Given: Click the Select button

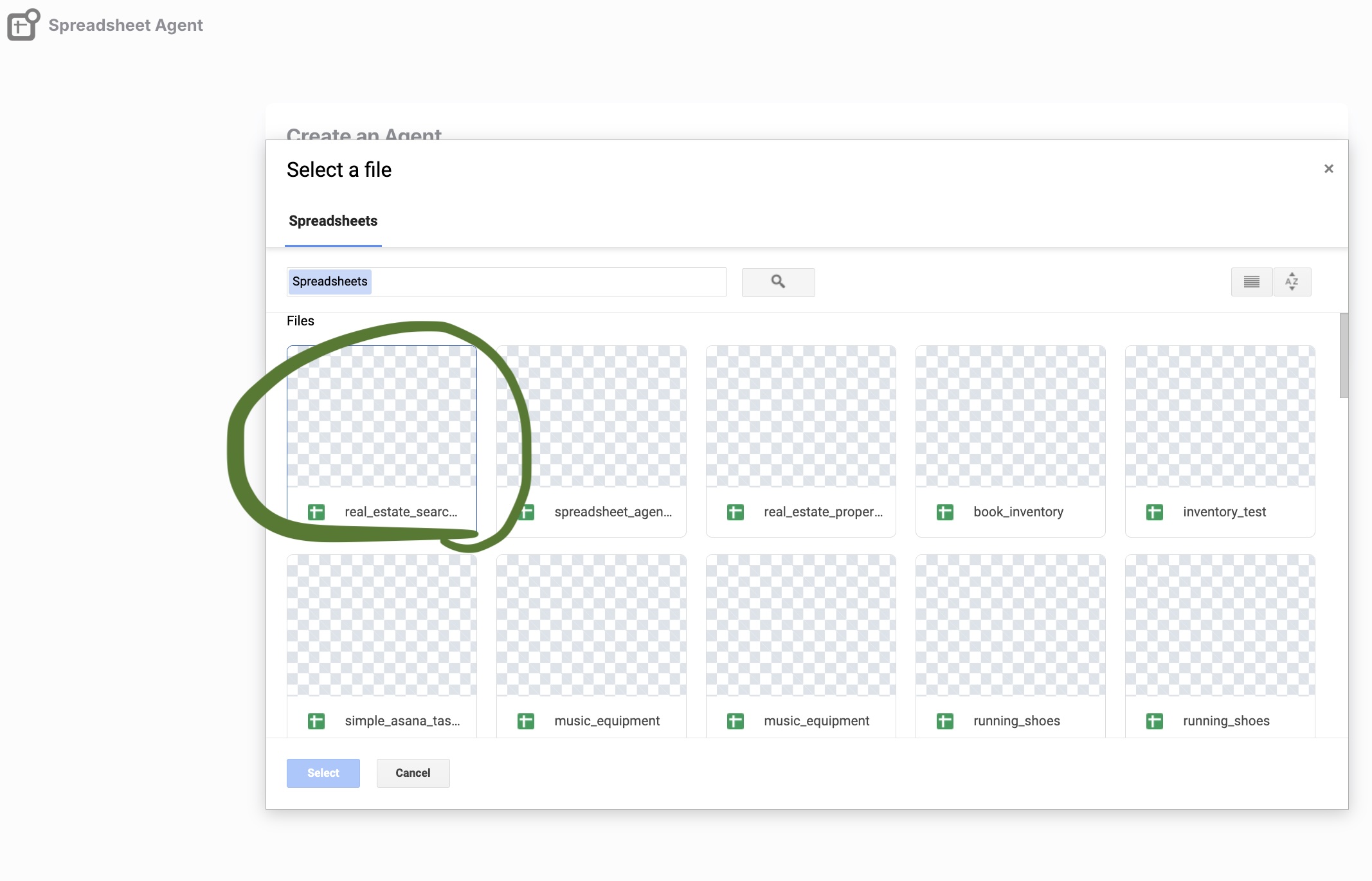Looking at the screenshot, I should [323, 773].
